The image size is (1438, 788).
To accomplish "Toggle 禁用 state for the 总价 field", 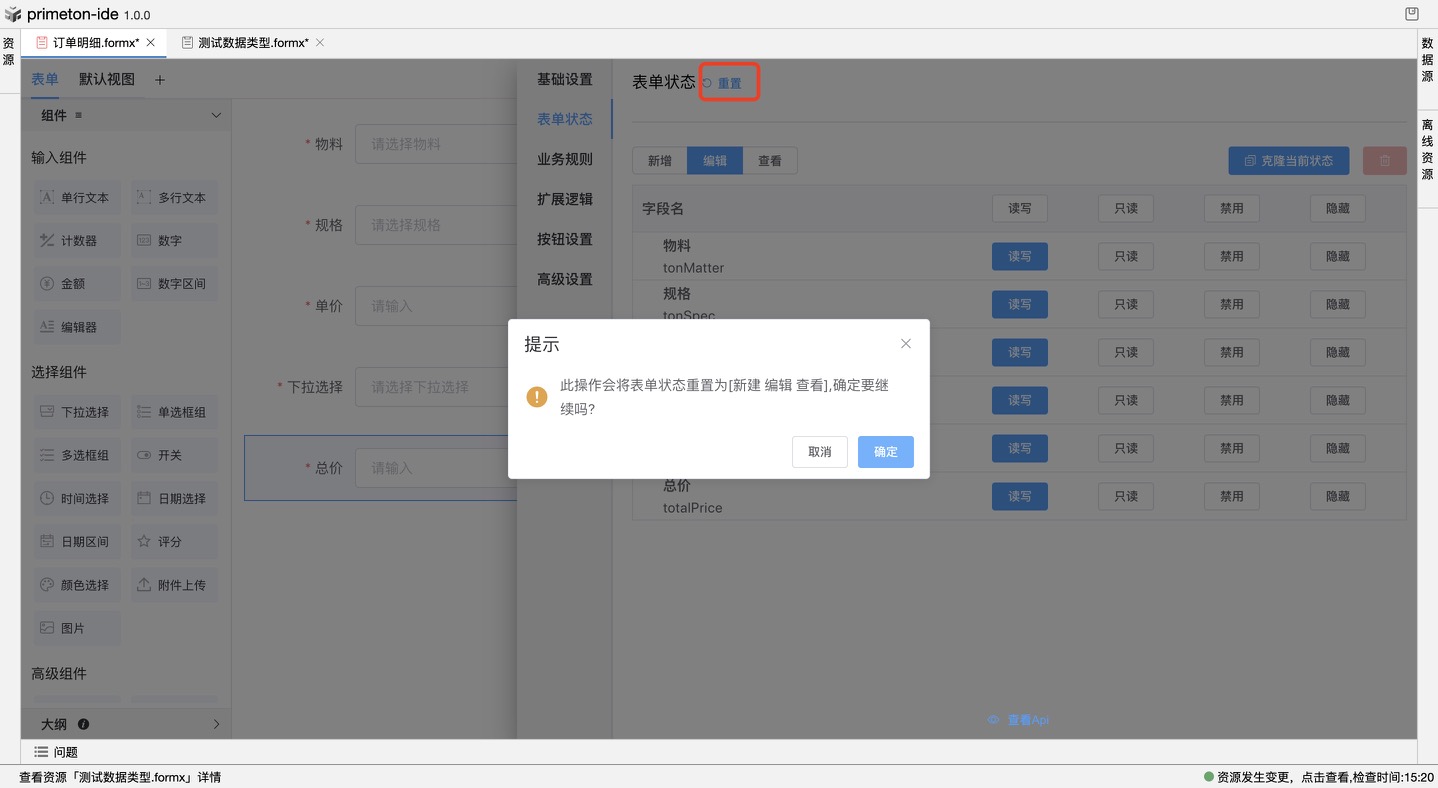I will tap(1231, 496).
